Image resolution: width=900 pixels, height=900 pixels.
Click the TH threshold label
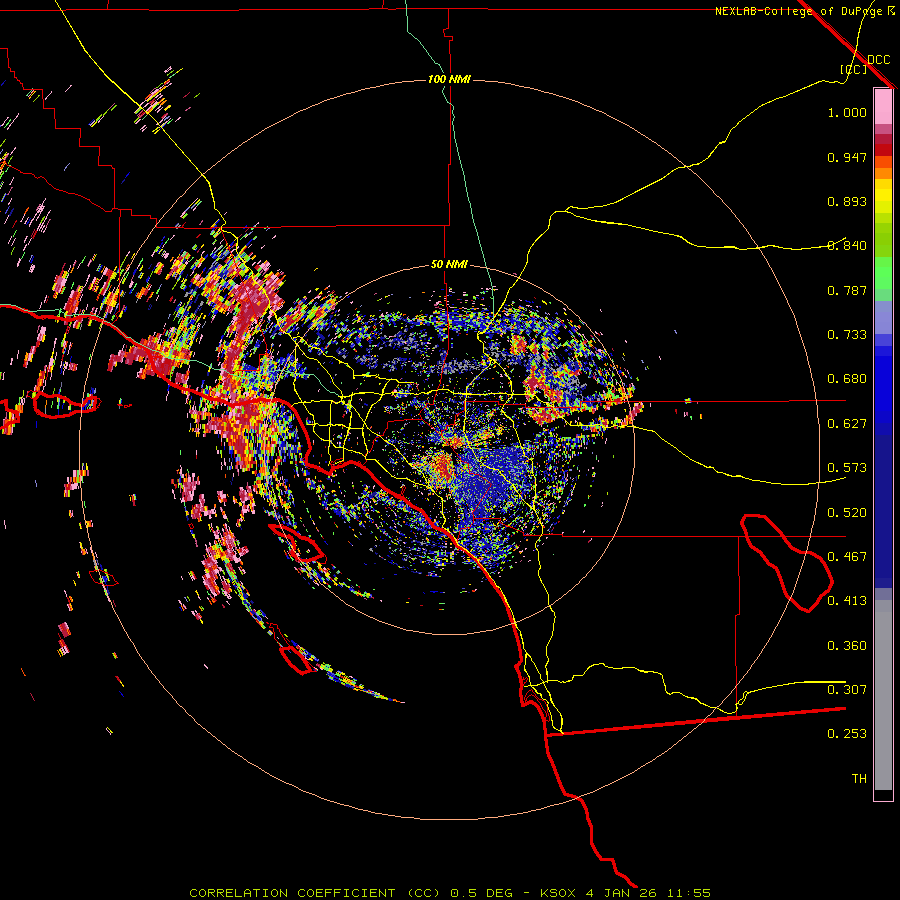[x=859, y=779]
